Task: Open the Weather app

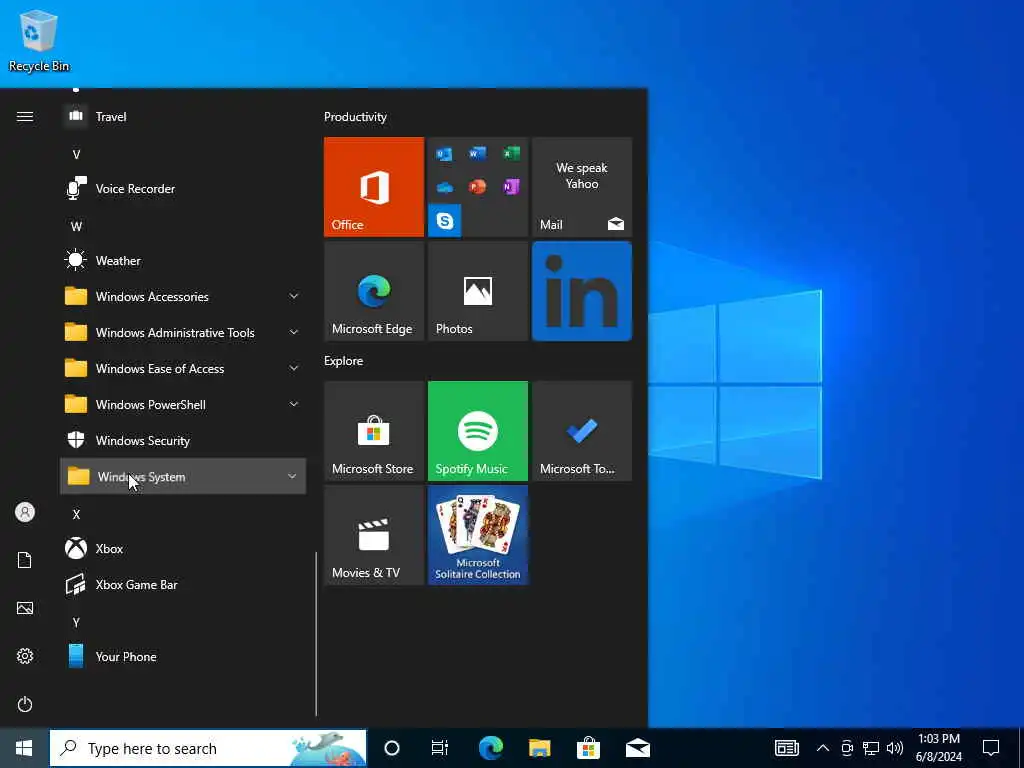Action: click(x=183, y=261)
